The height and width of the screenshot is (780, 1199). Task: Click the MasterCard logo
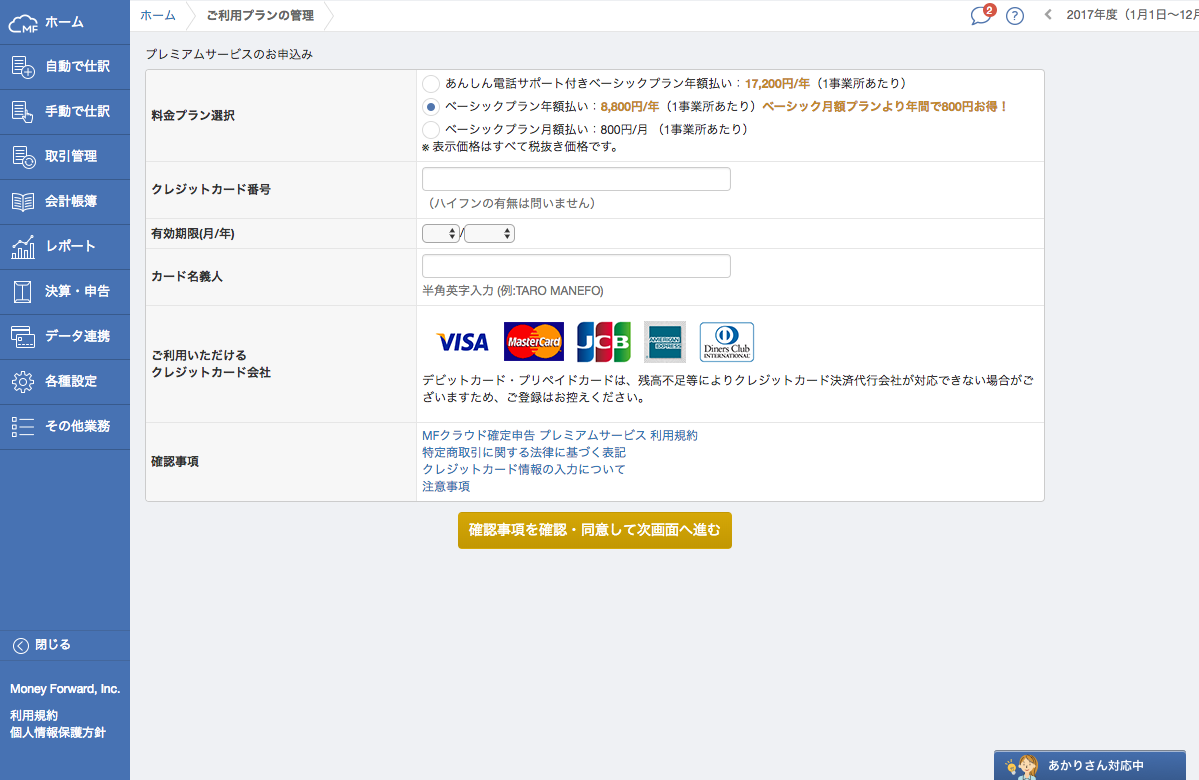pos(534,342)
